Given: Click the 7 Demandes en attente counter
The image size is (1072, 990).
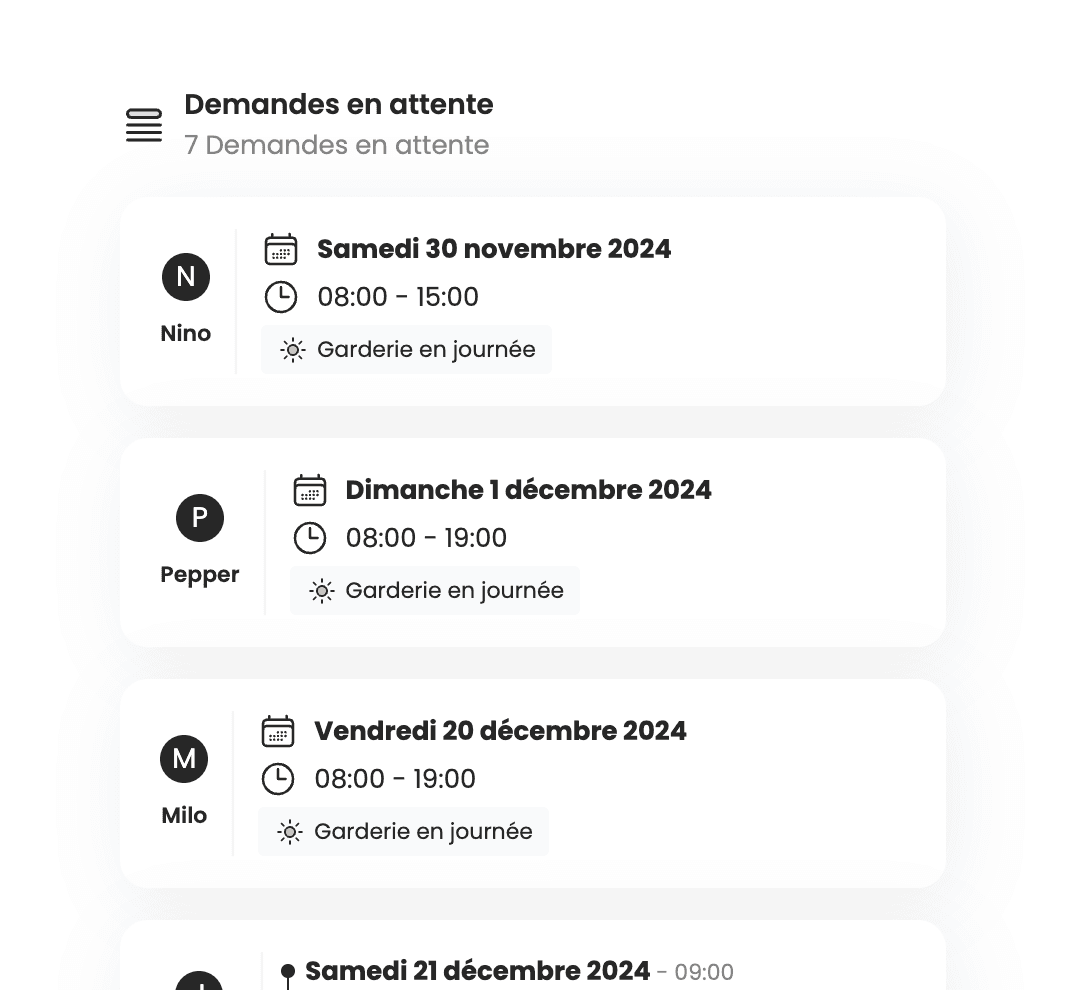Looking at the screenshot, I should coord(336,145).
